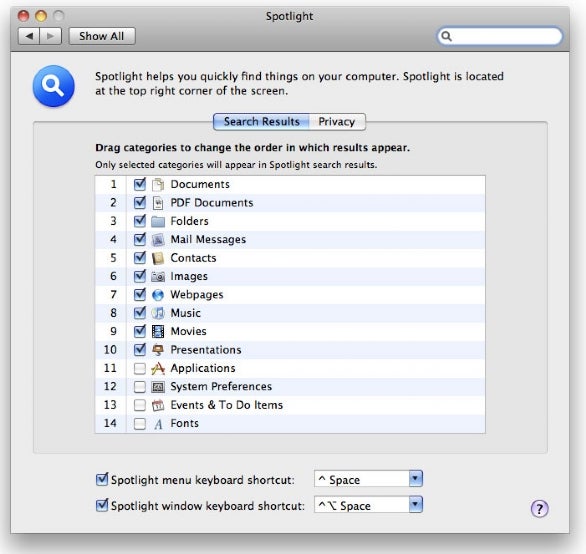Click the red close window button

coord(24,16)
